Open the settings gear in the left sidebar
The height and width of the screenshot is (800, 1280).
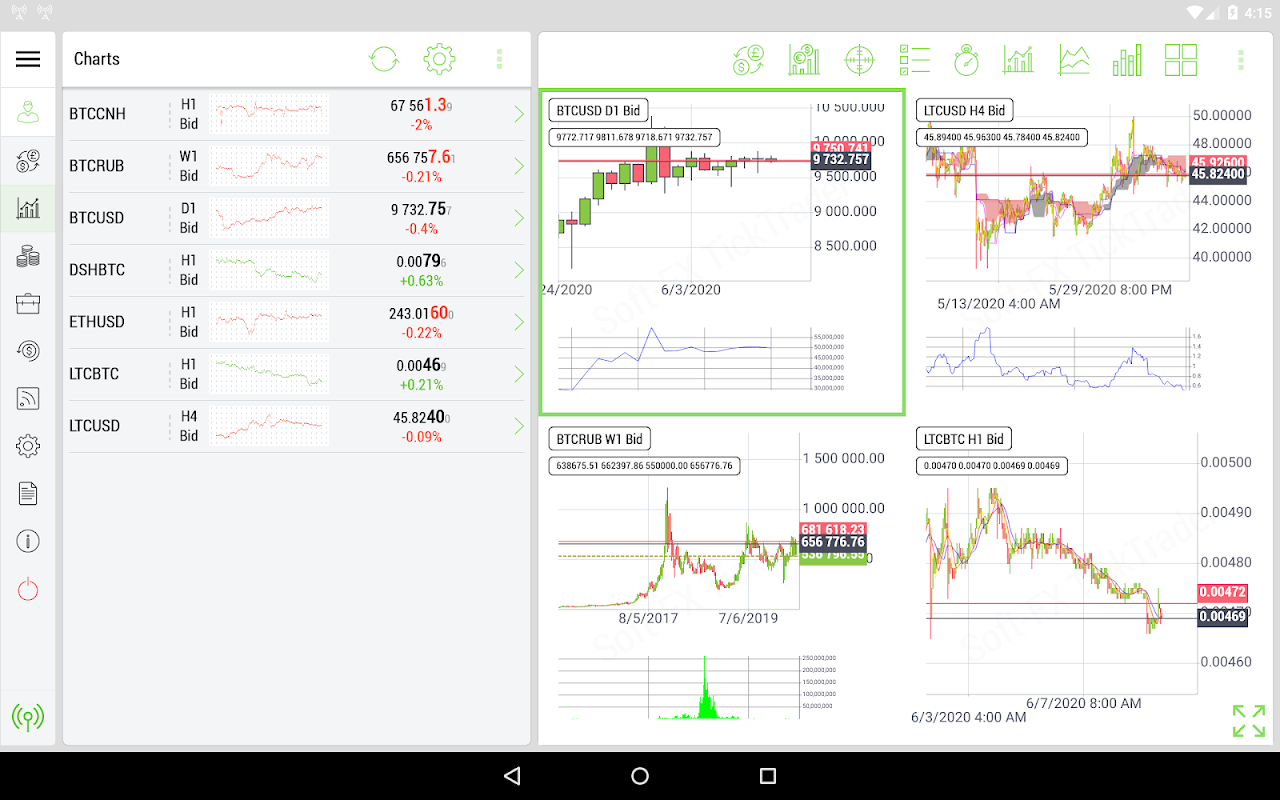coord(28,446)
